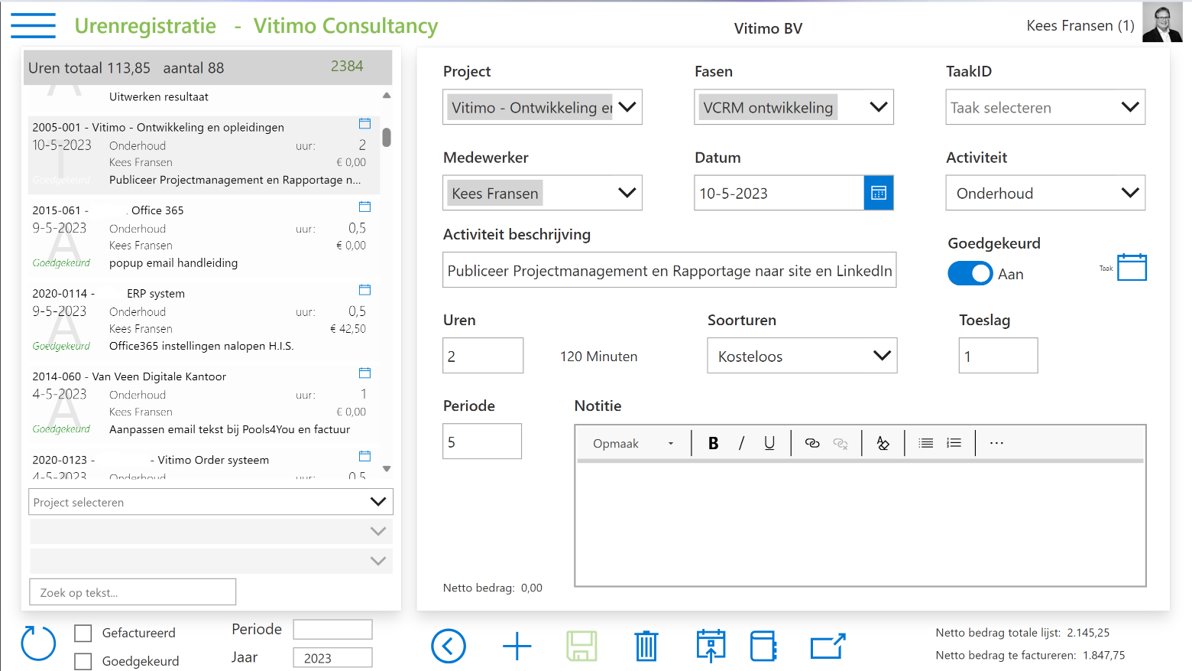
Task: Toggle the Goedgekeurd switch off
Action: (x=970, y=273)
